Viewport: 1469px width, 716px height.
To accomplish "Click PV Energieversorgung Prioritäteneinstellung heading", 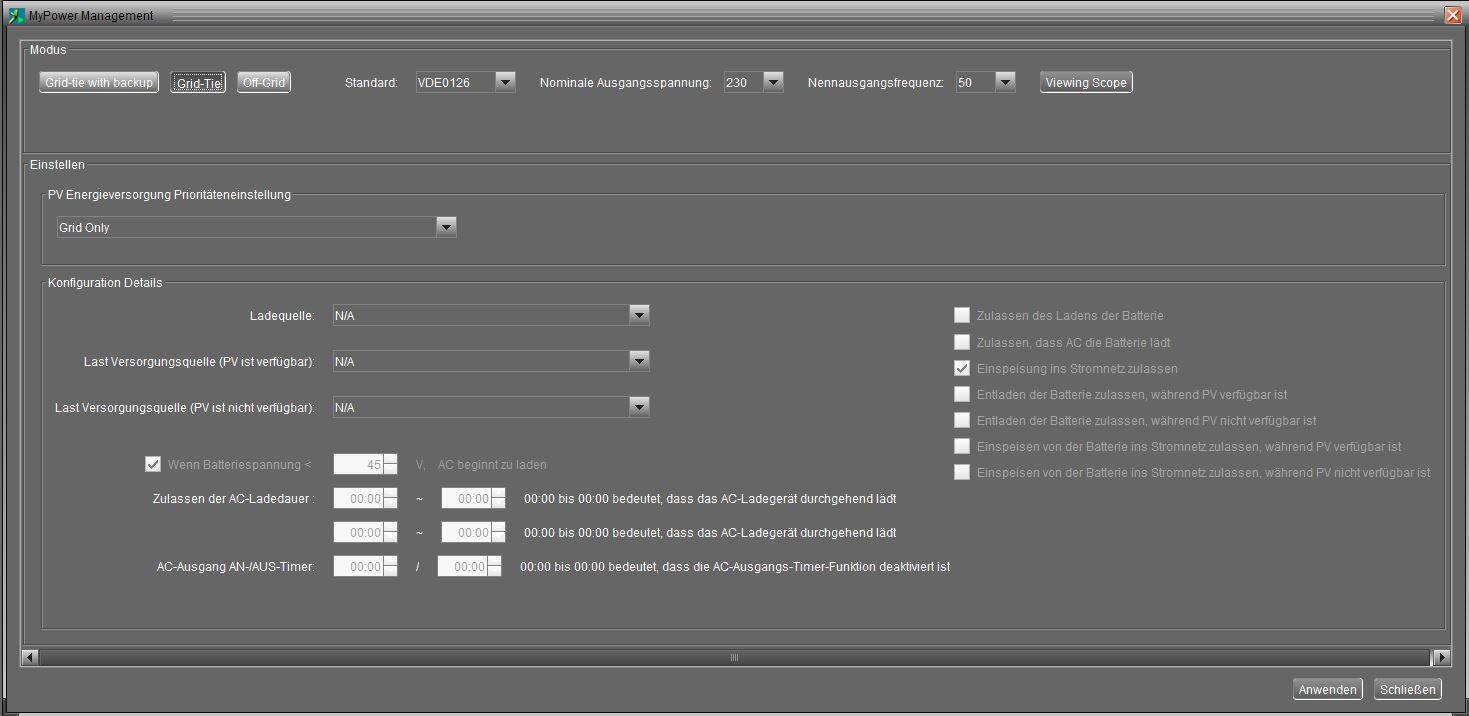I will point(169,195).
